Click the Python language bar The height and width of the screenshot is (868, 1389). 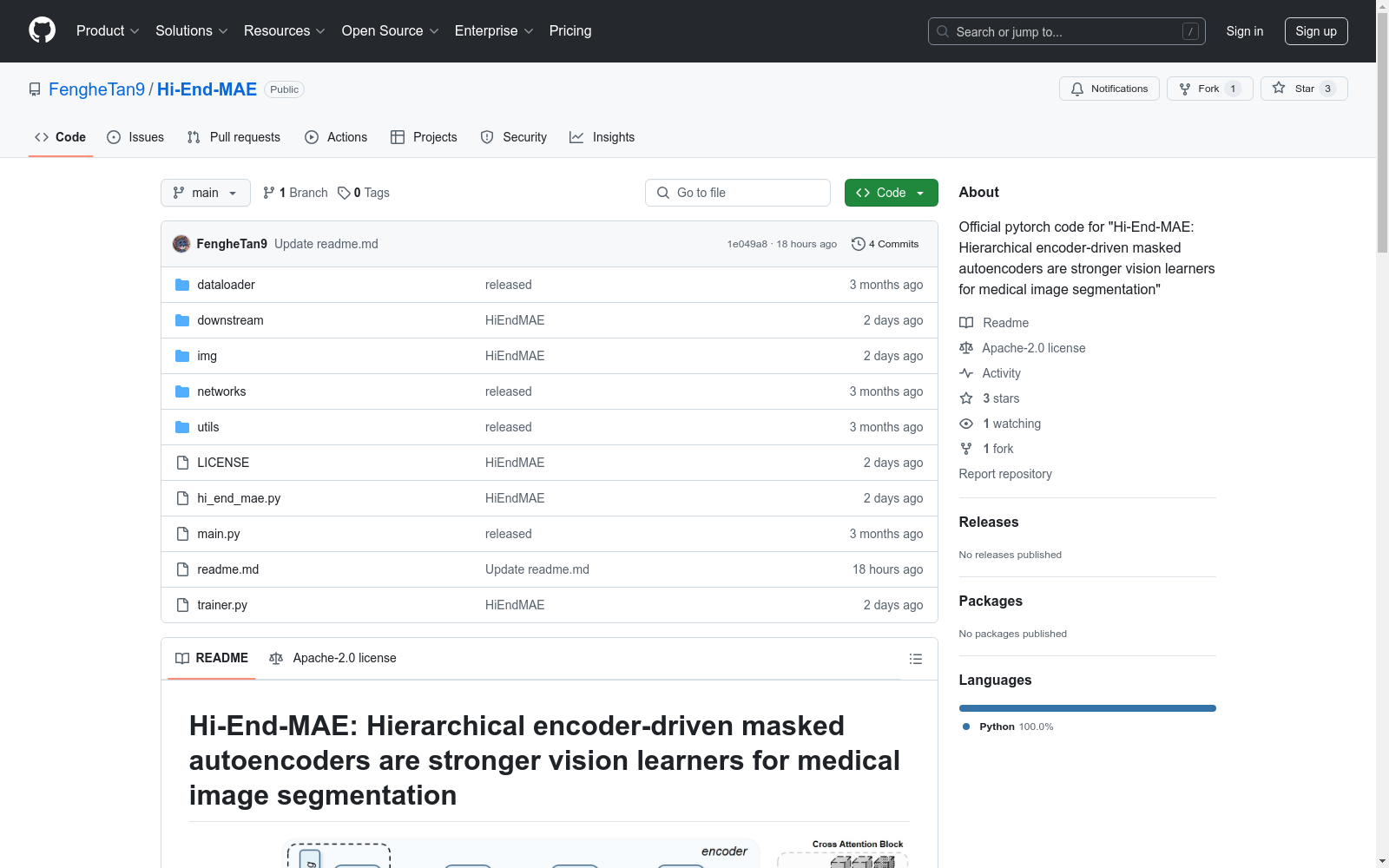(x=1087, y=708)
